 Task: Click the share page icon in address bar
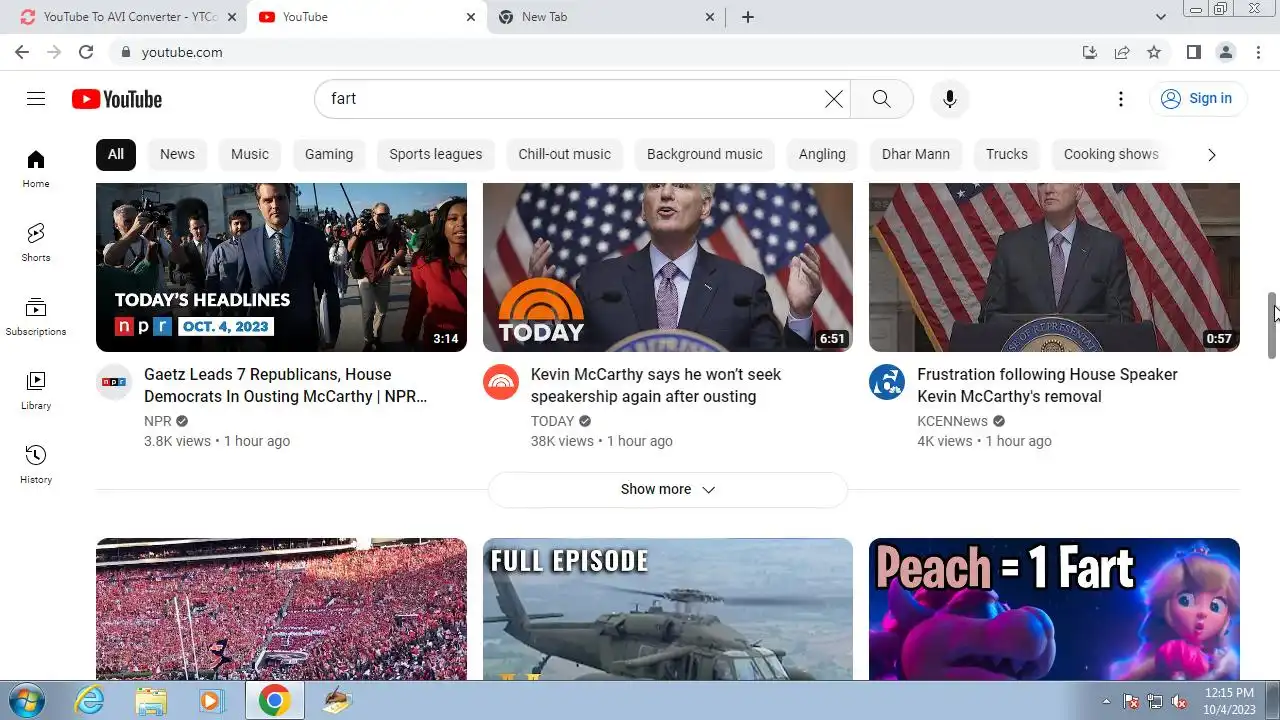(1122, 52)
